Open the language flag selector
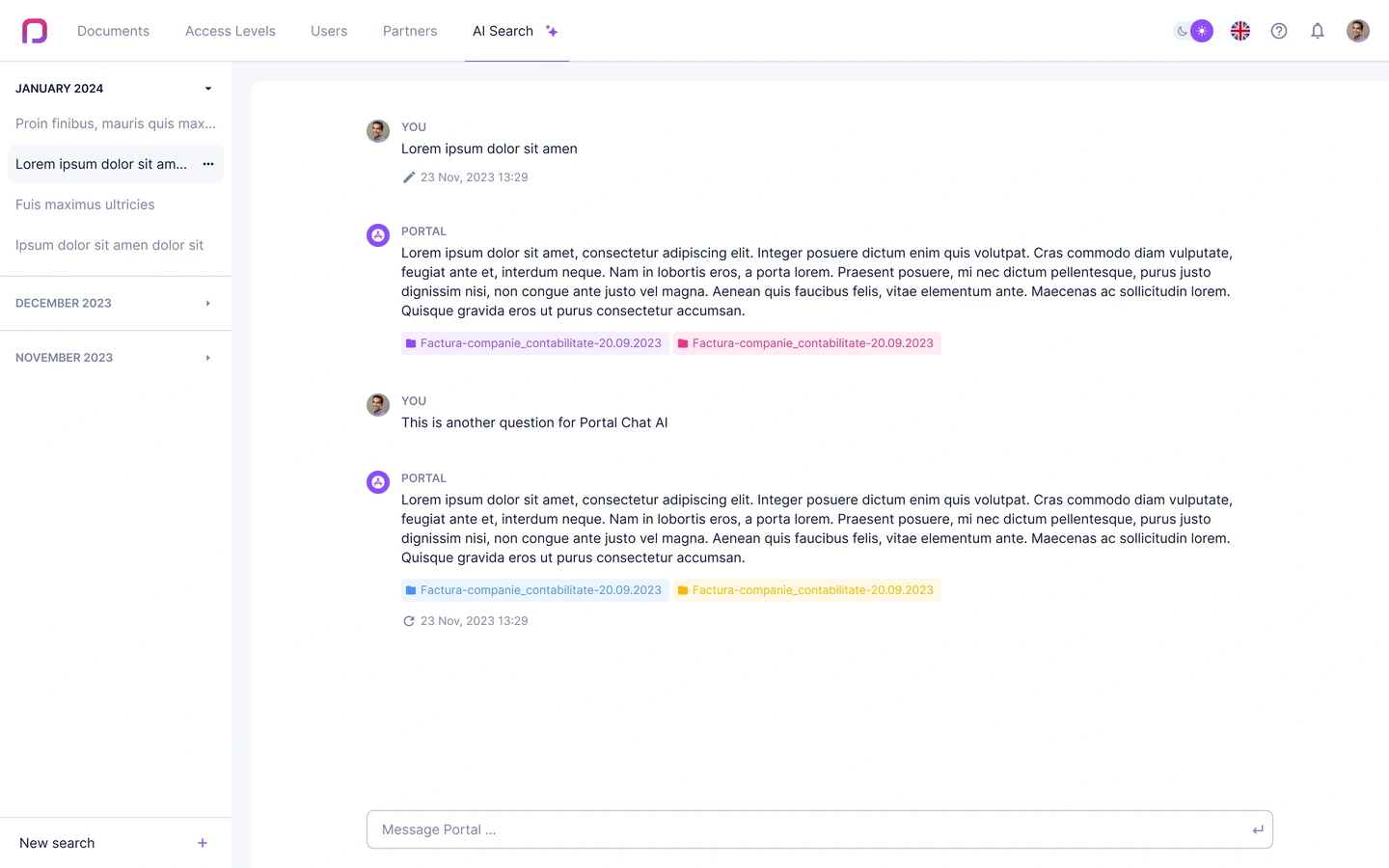This screenshot has width=1389, height=868. (1240, 31)
